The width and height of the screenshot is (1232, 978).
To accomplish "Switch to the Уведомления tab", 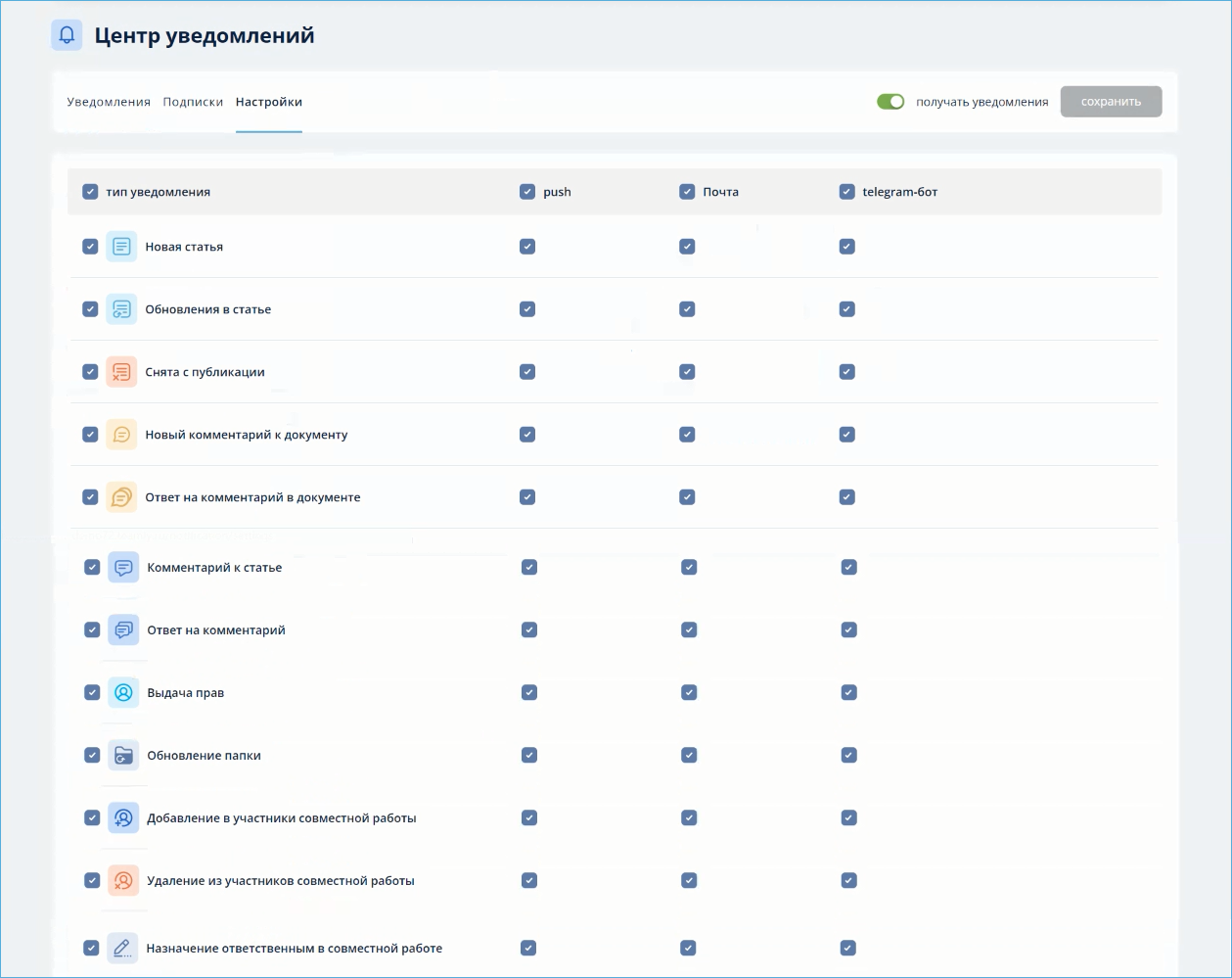I will 108,101.
